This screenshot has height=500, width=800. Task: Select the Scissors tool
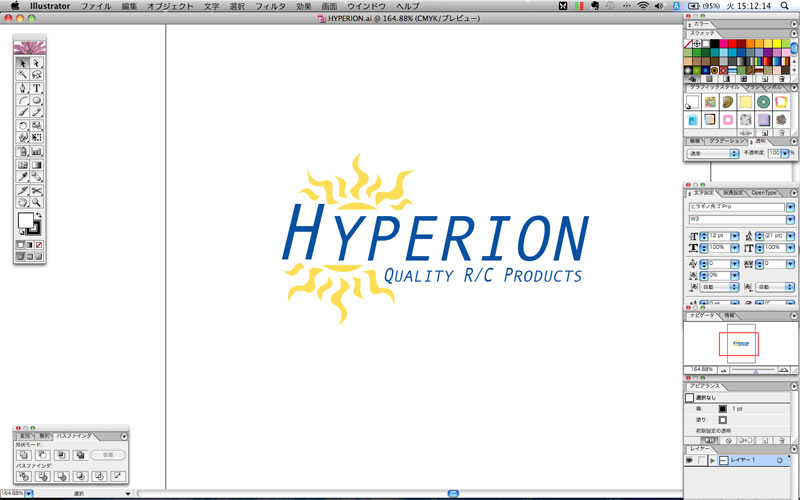coord(36,190)
